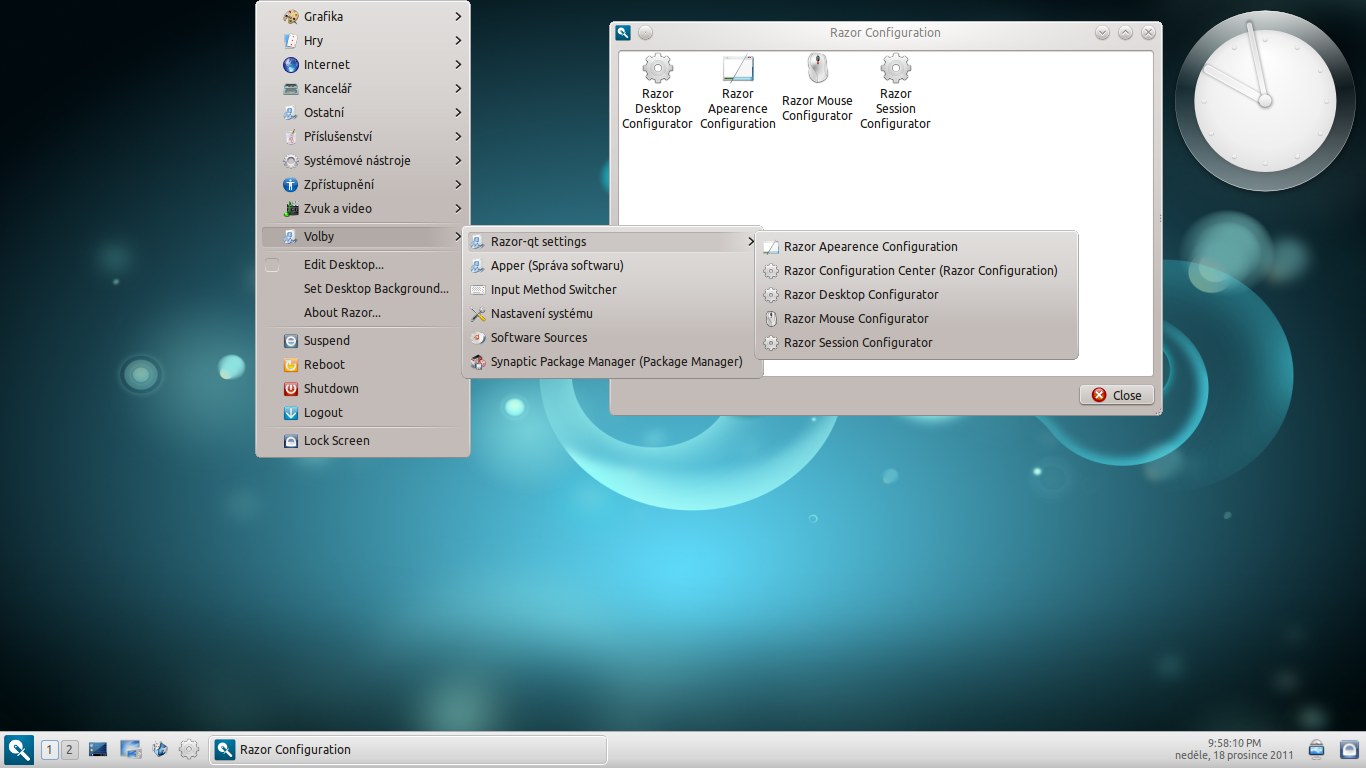Switch to virtual desktop 2
Viewport: 1366px width, 768px height.
coord(69,750)
